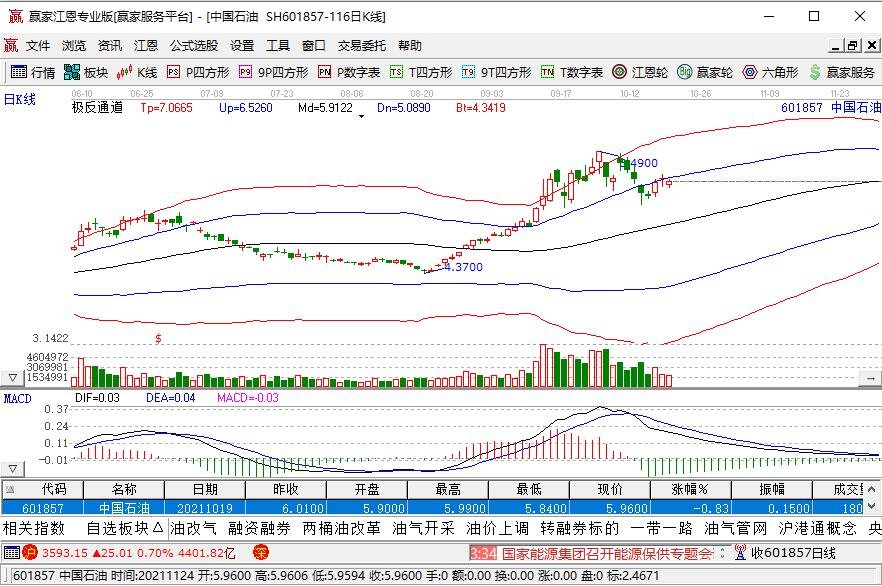This screenshot has width=882, height=586.
Task: Click the 20211019 date cell
Action: (x=205, y=508)
